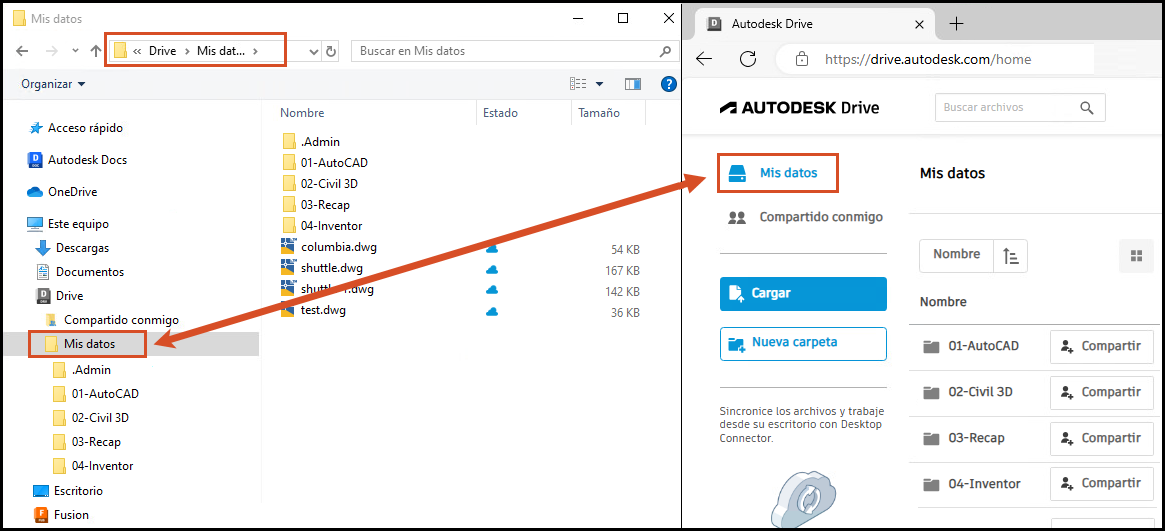The height and width of the screenshot is (531, 1165).
Task: Toggle the Explorer preview pane
Action: 633,84
